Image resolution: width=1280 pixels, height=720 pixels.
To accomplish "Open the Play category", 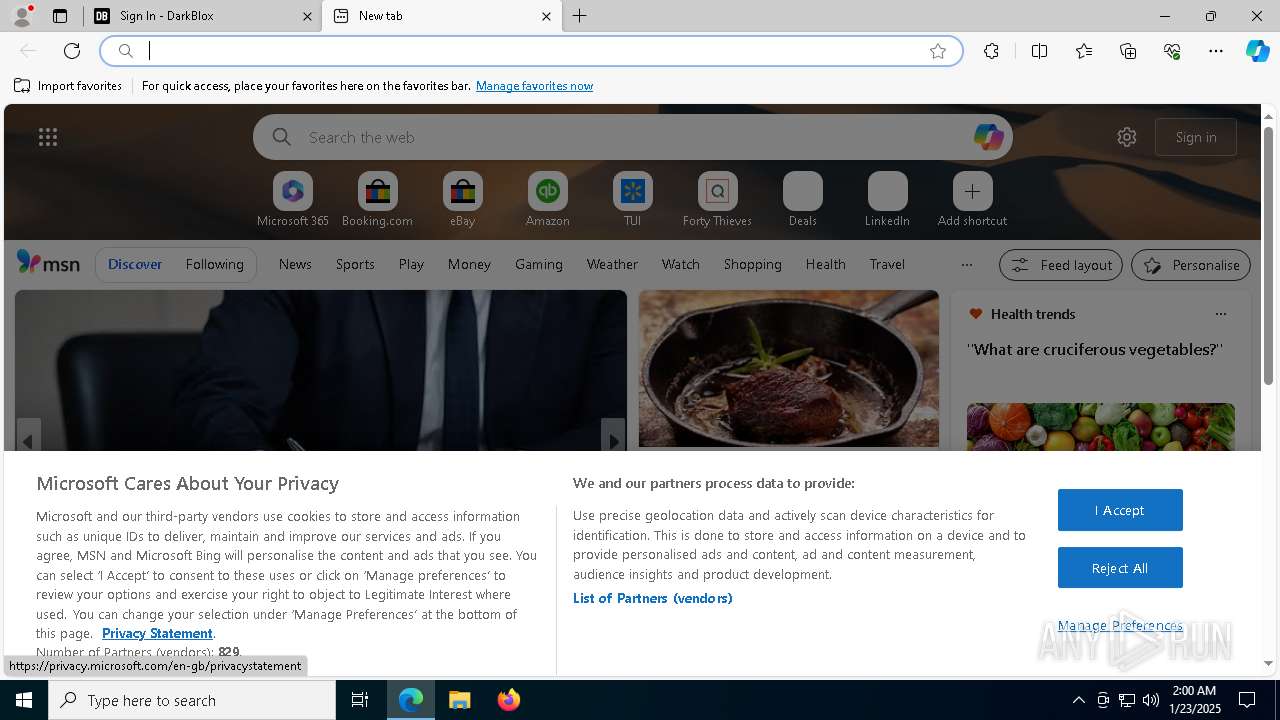I will [411, 264].
